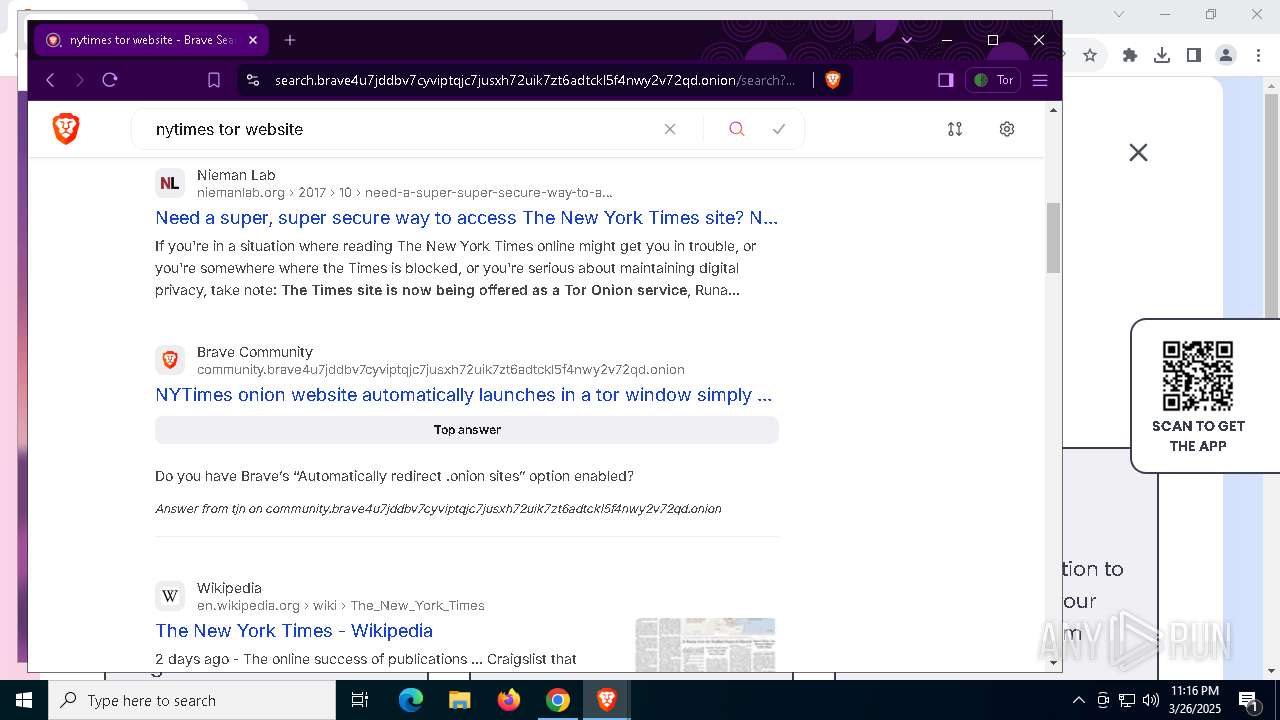The width and height of the screenshot is (1280, 720).
Task: Click the Brave Community favicon
Action: click(170, 360)
